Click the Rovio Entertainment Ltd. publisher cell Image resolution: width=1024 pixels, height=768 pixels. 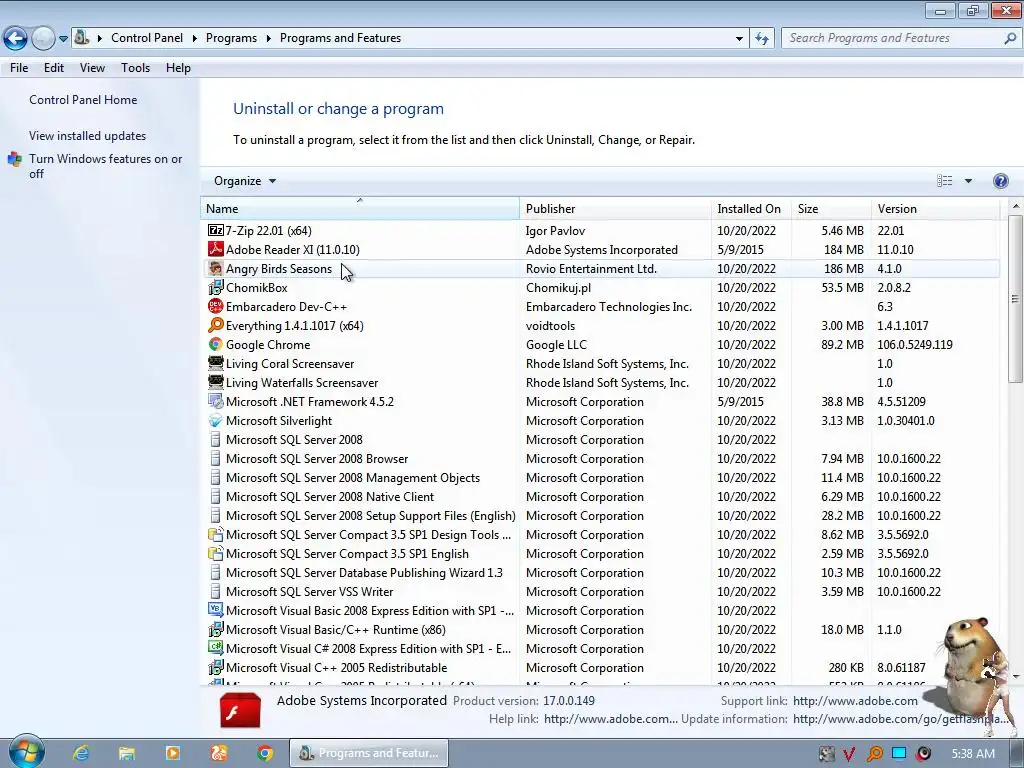(591, 268)
